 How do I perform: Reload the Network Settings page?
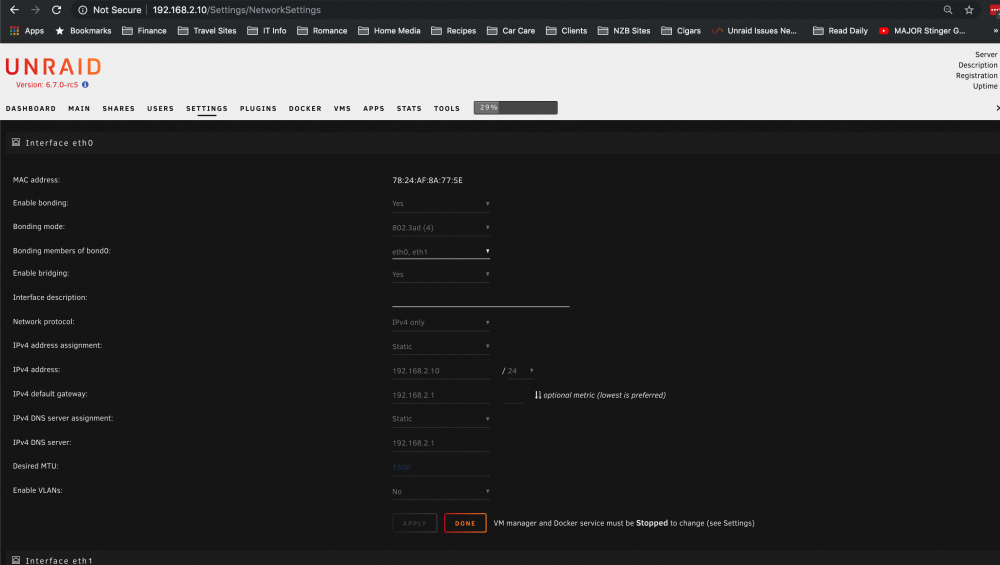click(56, 10)
